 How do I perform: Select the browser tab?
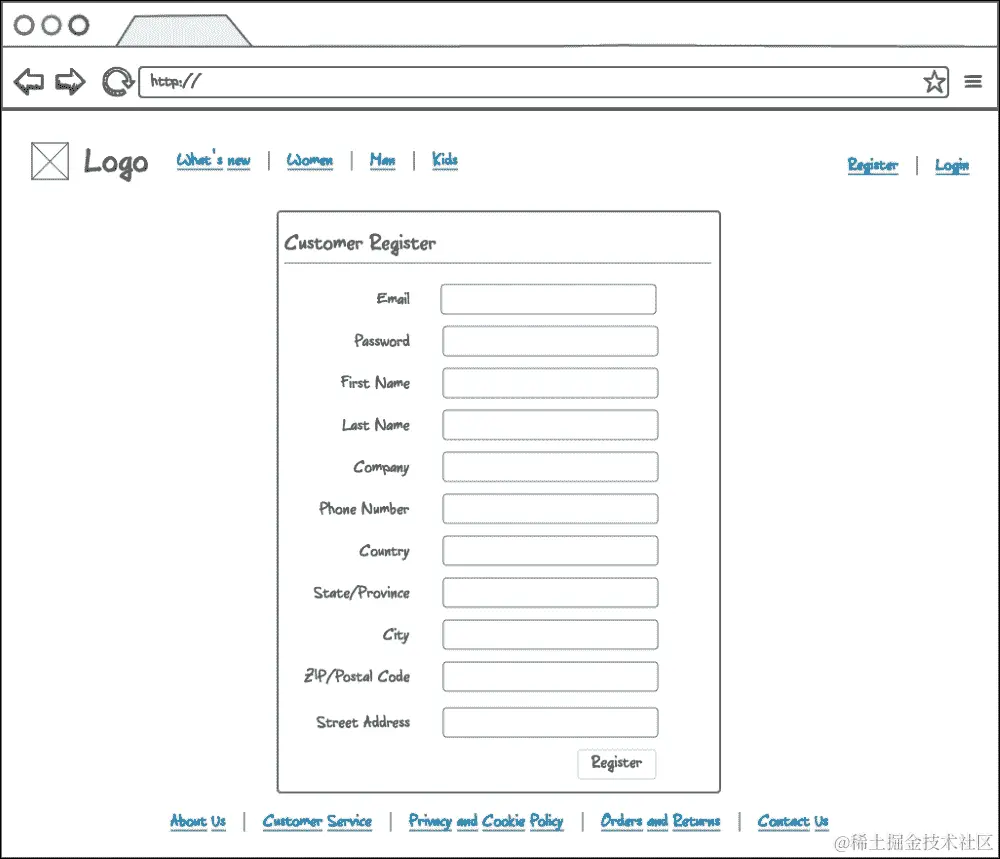(x=184, y=31)
